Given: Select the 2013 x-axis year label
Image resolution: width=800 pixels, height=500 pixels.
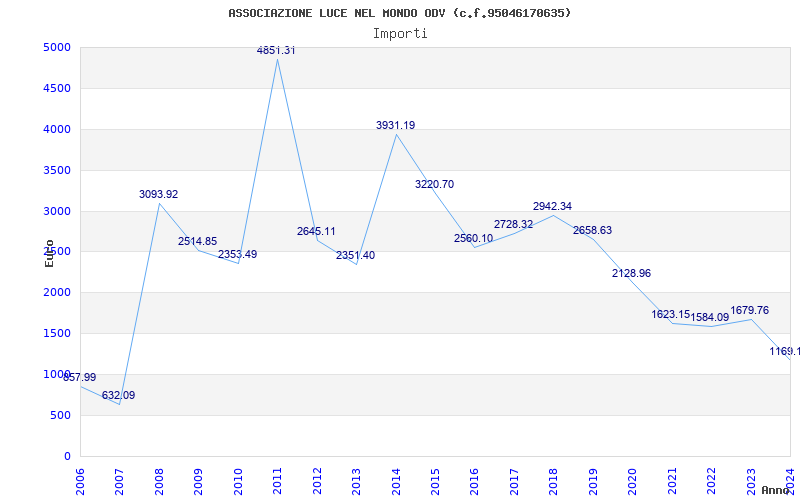Looking at the screenshot, I should coord(356,481).
